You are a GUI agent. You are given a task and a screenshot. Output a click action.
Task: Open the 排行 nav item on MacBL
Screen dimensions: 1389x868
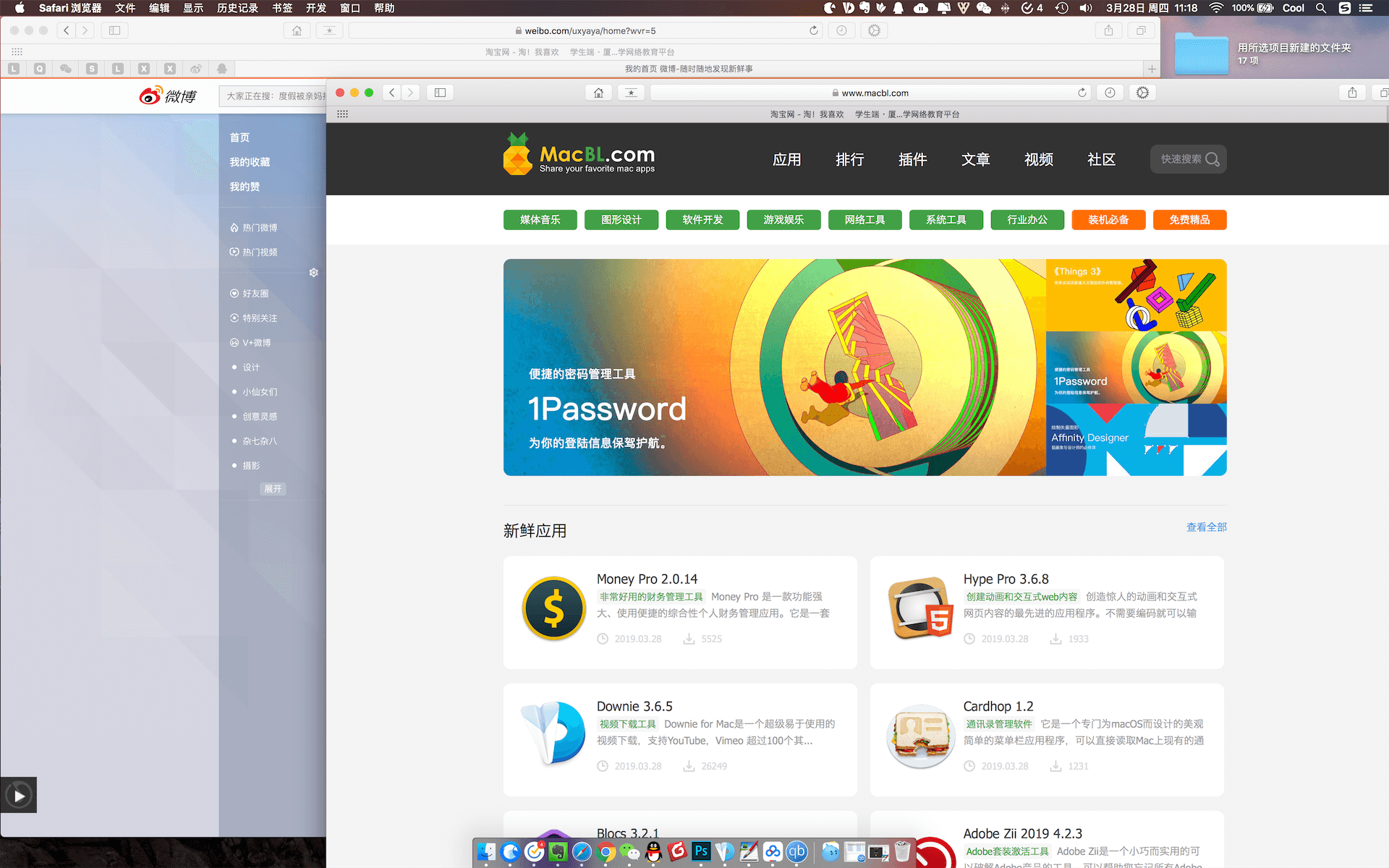849,159
